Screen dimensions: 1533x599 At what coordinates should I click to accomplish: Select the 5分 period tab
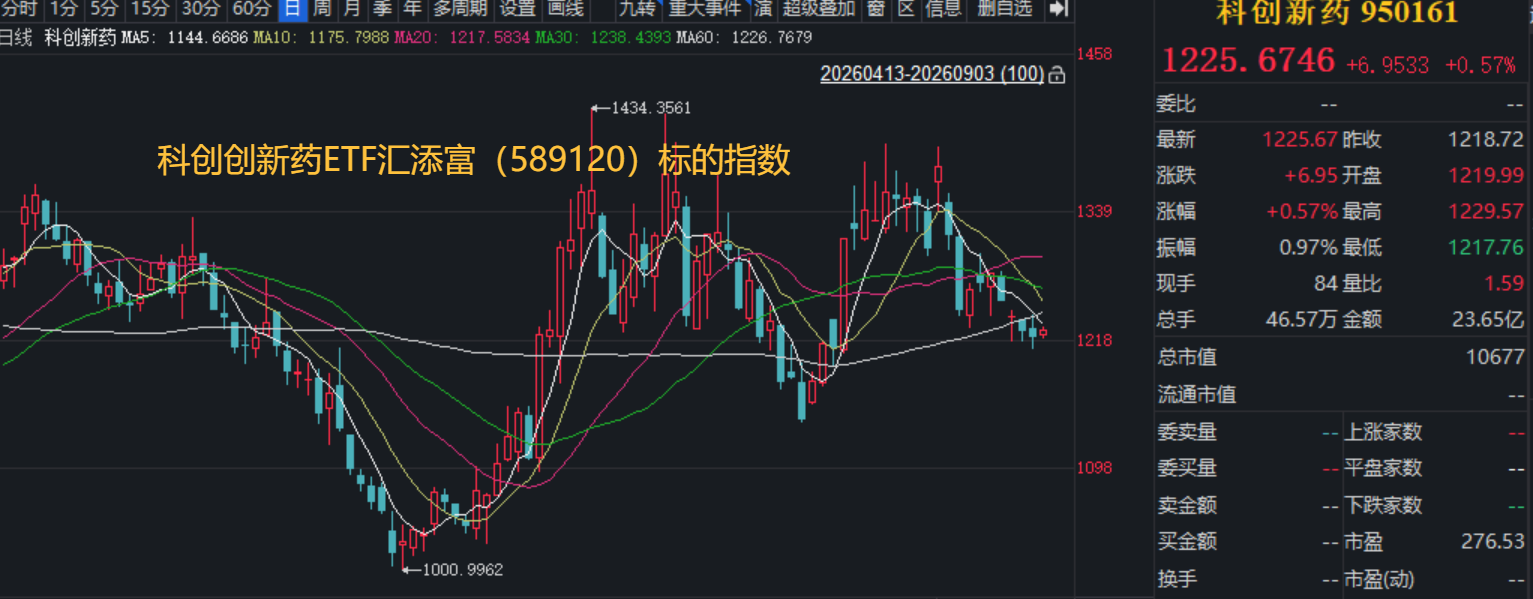tap(103, 9)
